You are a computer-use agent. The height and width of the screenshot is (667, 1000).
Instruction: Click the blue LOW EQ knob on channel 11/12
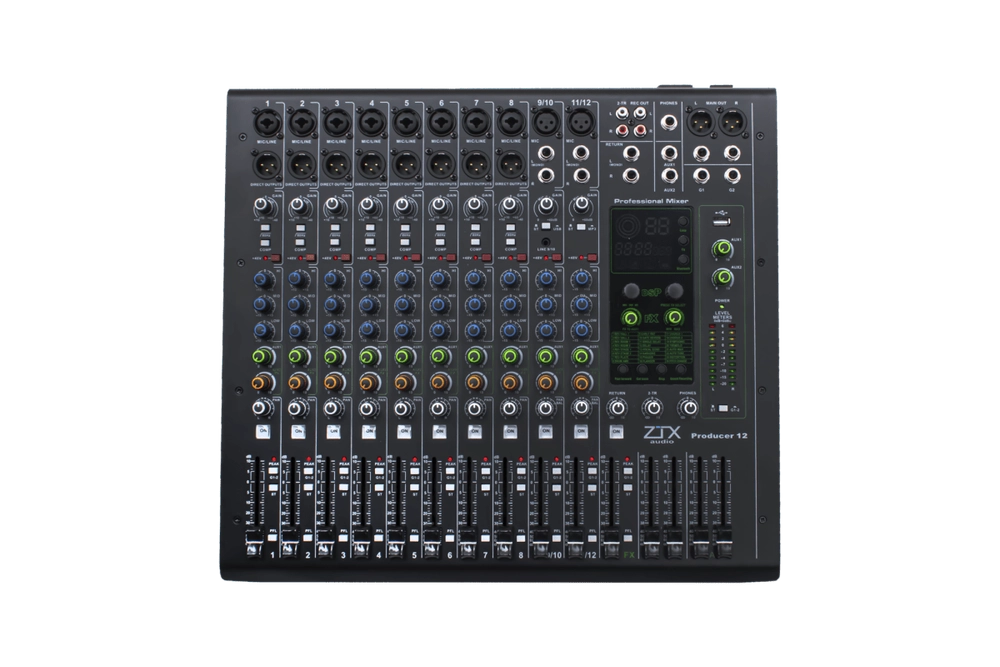[580, 330]
